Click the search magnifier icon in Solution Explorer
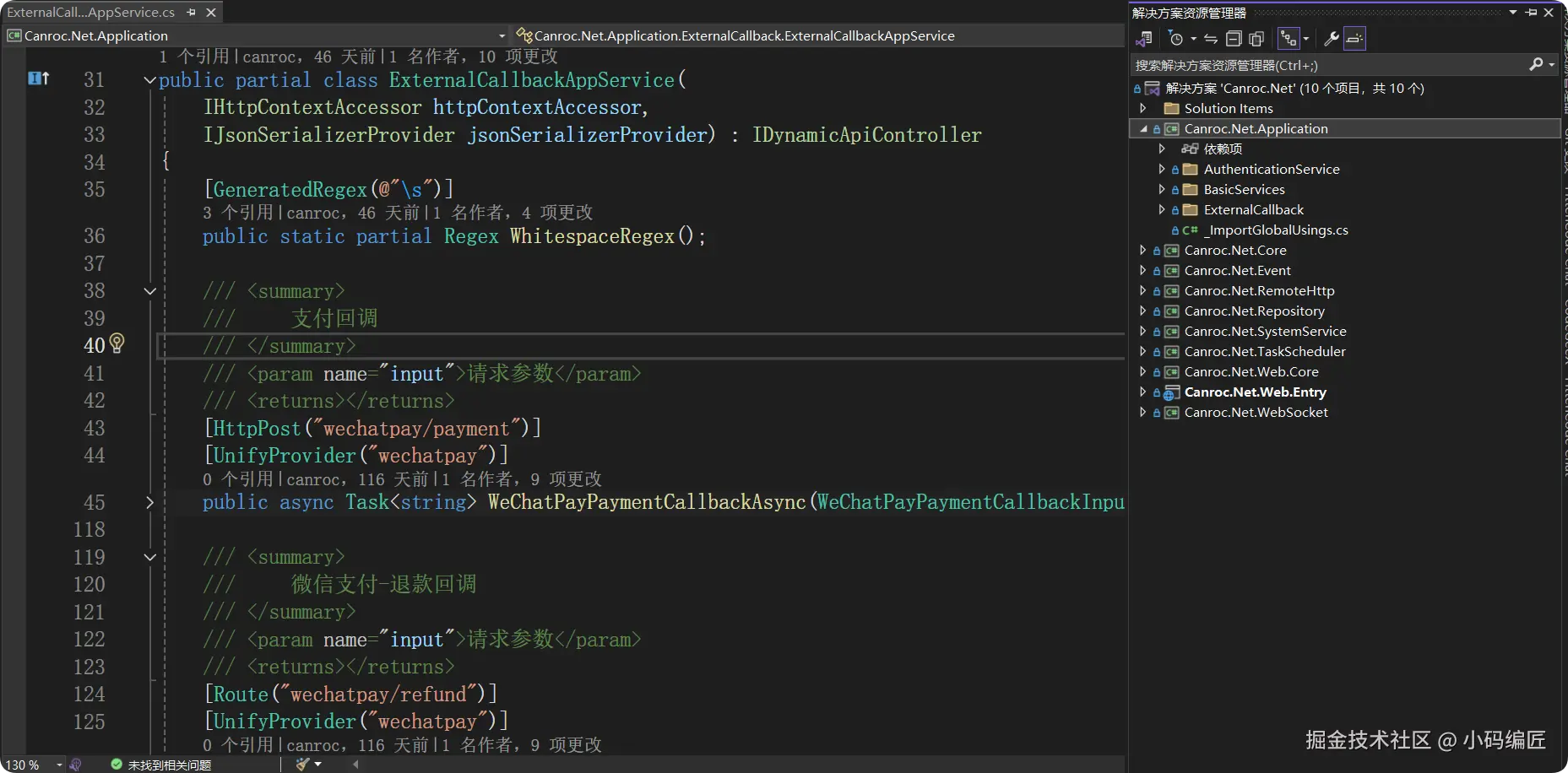Viewport: 1568px width, 773px height. coord(1536,65)
